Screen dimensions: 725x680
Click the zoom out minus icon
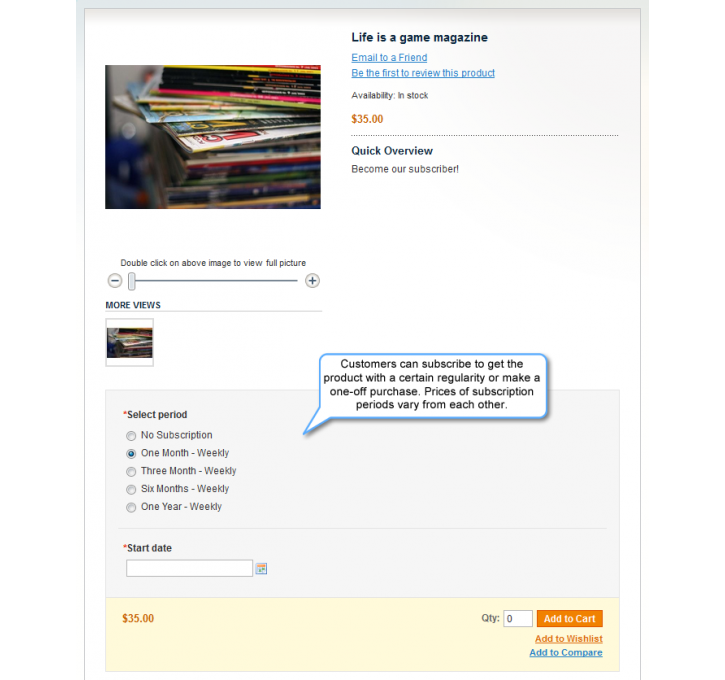115,281
